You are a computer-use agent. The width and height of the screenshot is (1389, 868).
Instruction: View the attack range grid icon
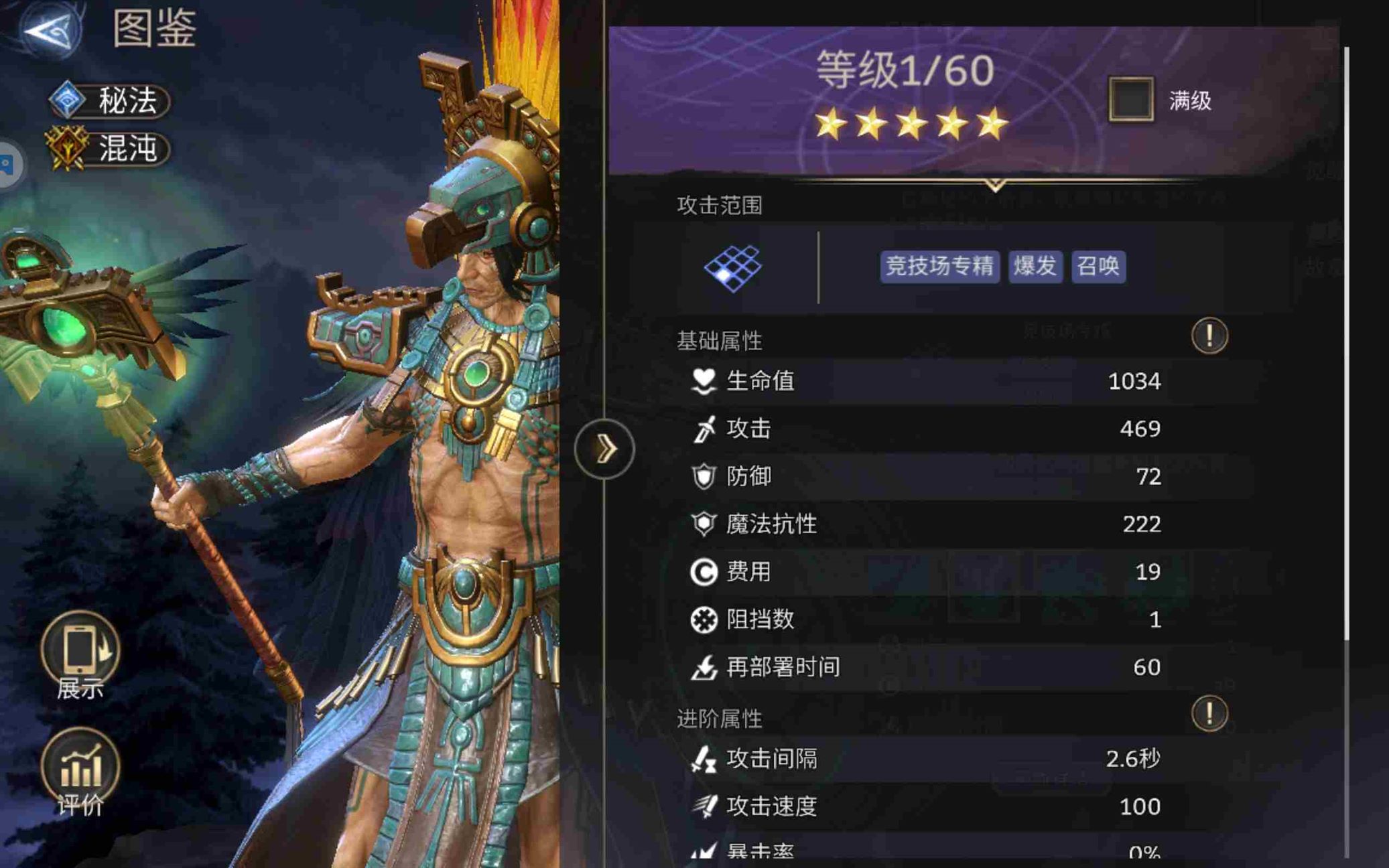click(x=732, y=267)
